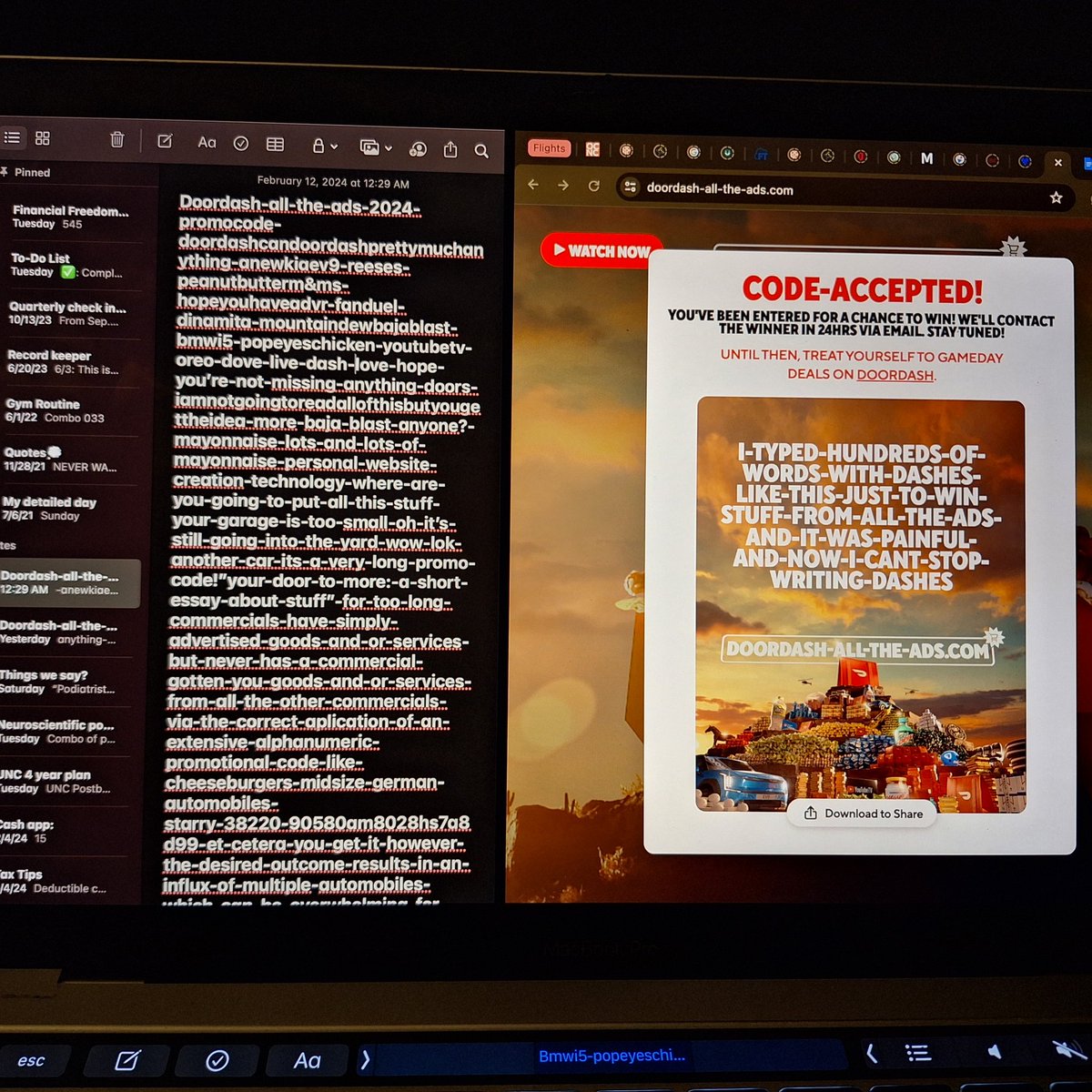Switch to the Flights browser tab
The height and width of the screenshot is (1092, 1092).
click(549, 148)
